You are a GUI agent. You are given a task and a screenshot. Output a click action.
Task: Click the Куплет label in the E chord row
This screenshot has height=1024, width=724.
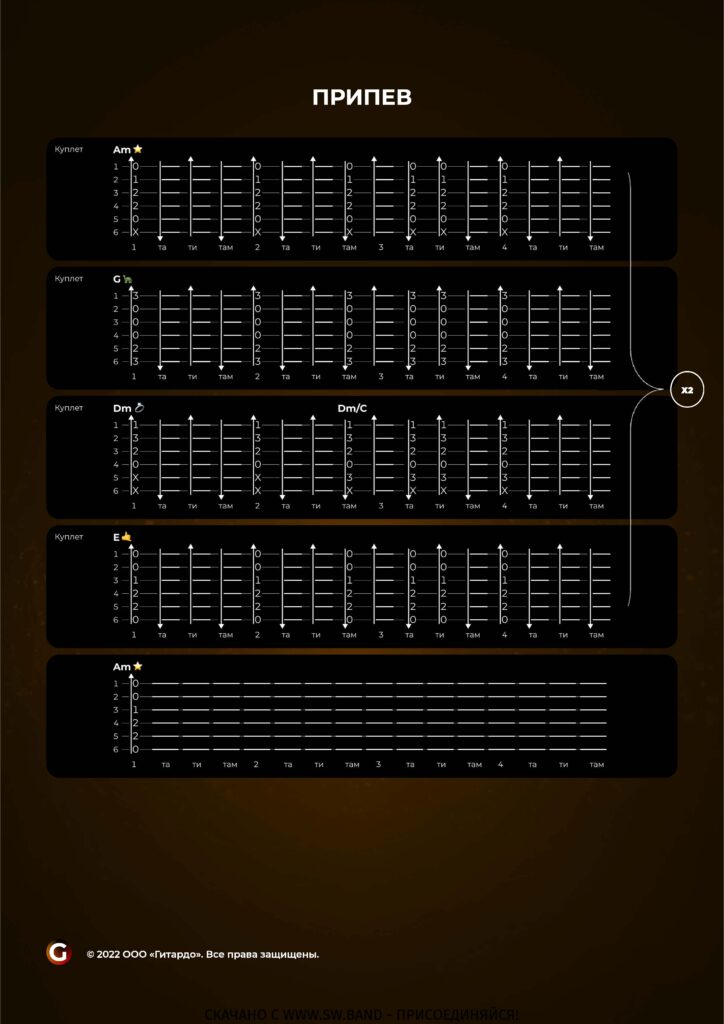pos(69,536)
